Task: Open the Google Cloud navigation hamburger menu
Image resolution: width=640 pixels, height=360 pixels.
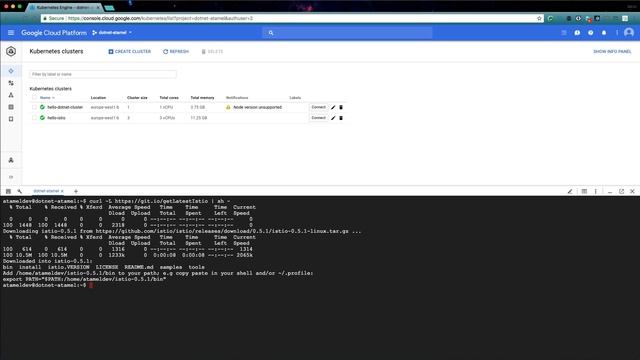Action: tap(11, 33)
